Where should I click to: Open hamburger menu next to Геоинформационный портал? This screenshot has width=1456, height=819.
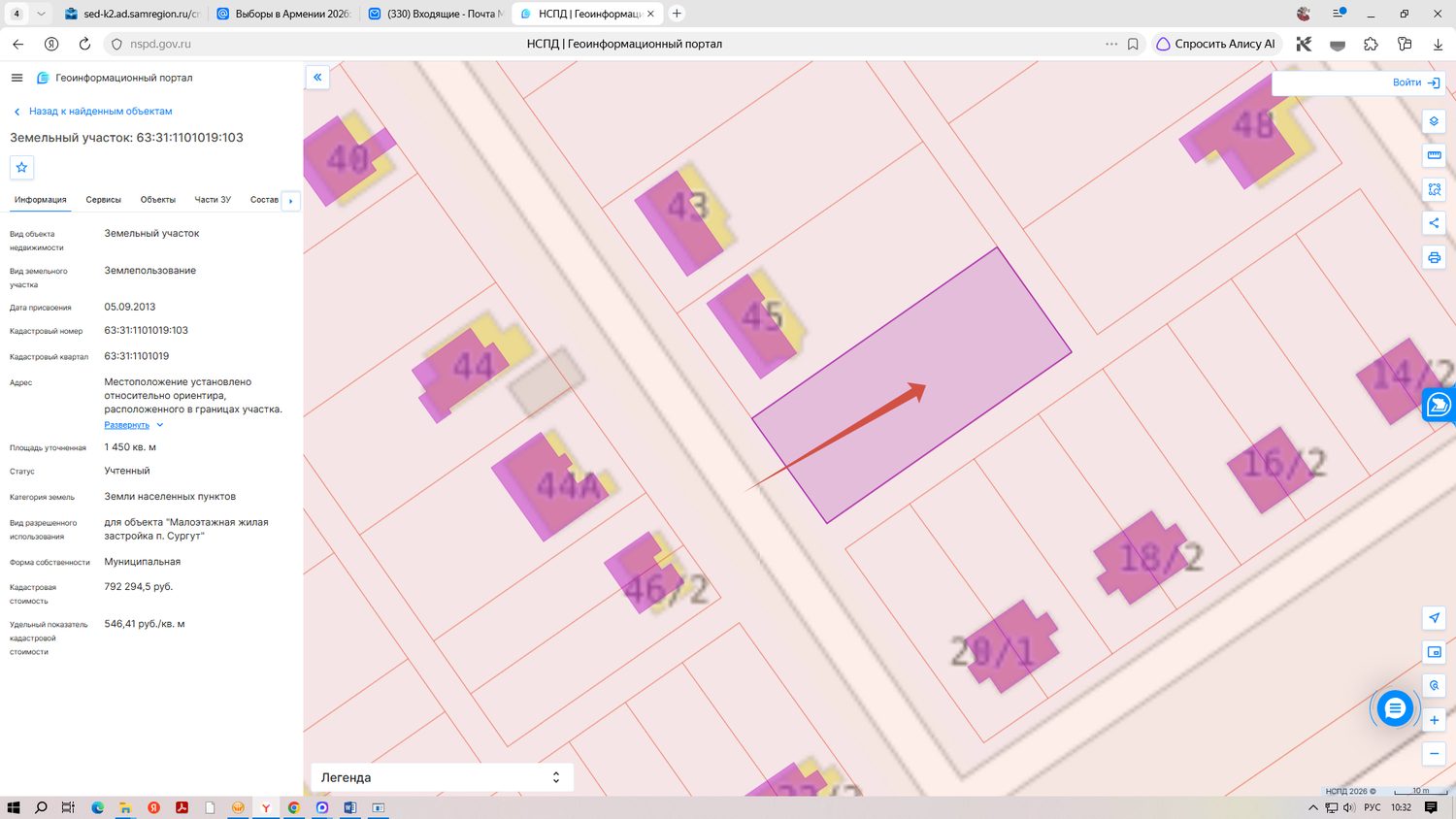[17, 78]
